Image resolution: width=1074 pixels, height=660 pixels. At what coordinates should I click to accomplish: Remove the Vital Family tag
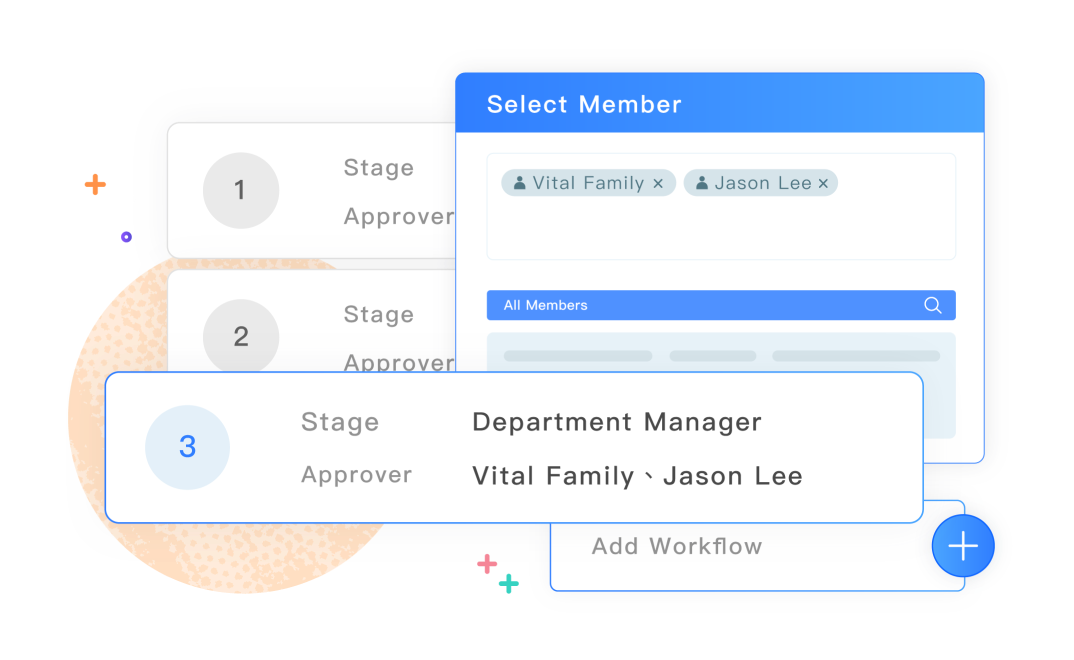(658, 183)
